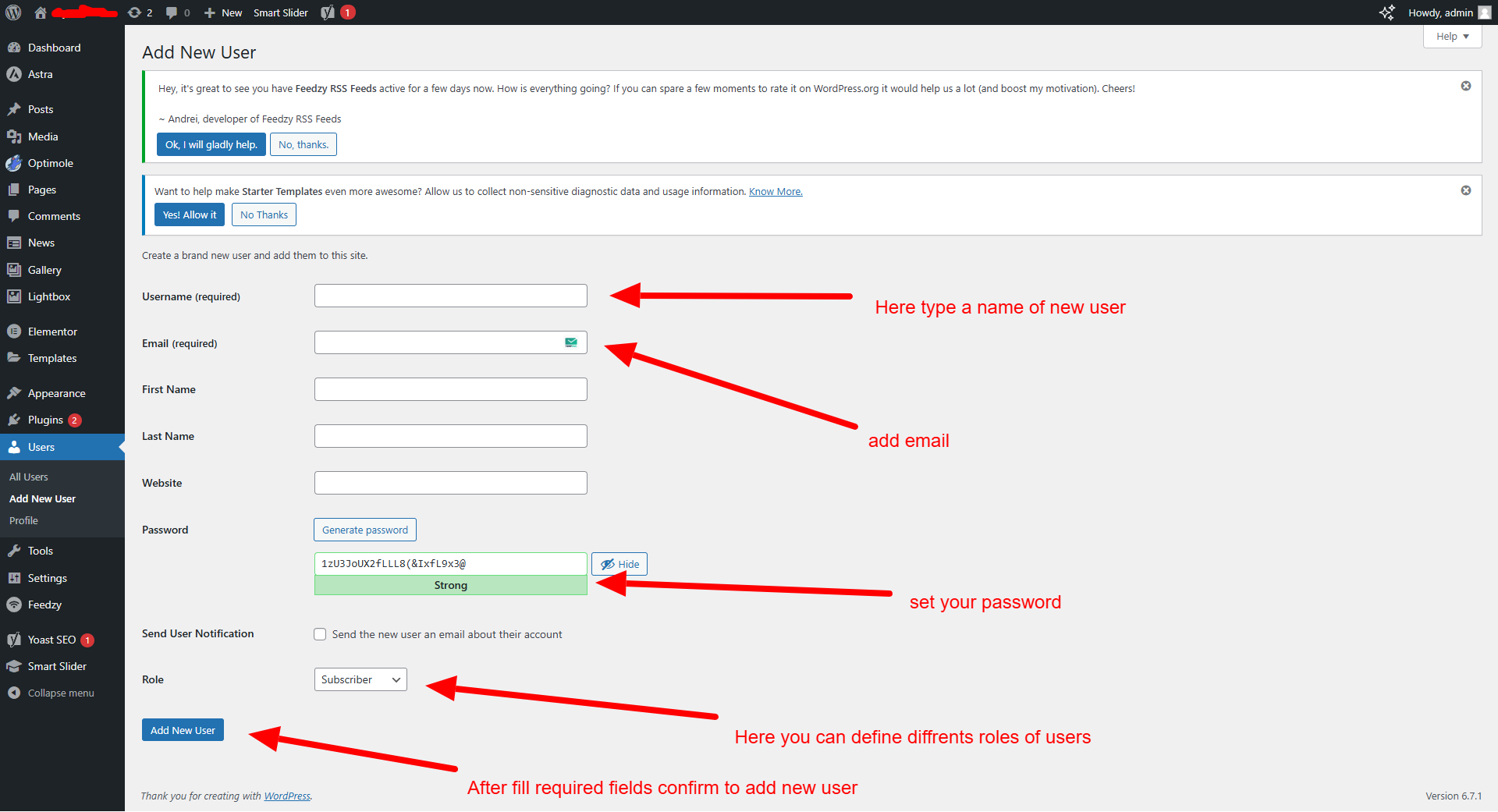Enable Send User Notification checkbox
The height and width of the screenshot is (812, 1498).
pyautogui.click(x=320, y=634)
